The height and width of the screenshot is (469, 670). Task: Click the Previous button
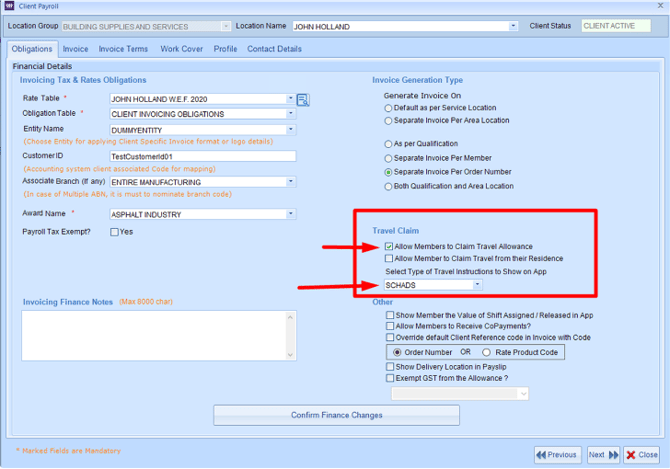point(554,454)
